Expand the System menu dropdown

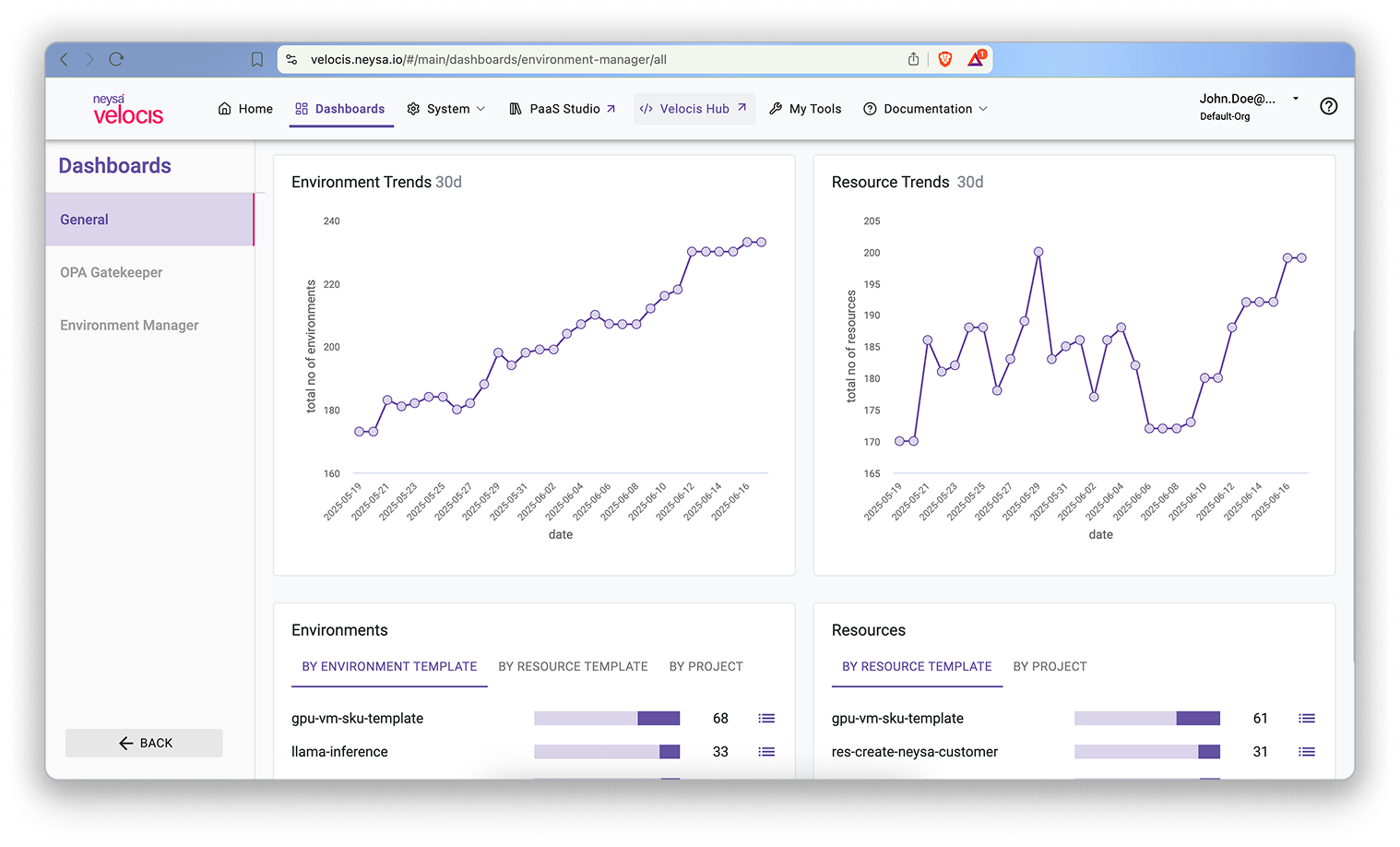[x=446, y=109]
